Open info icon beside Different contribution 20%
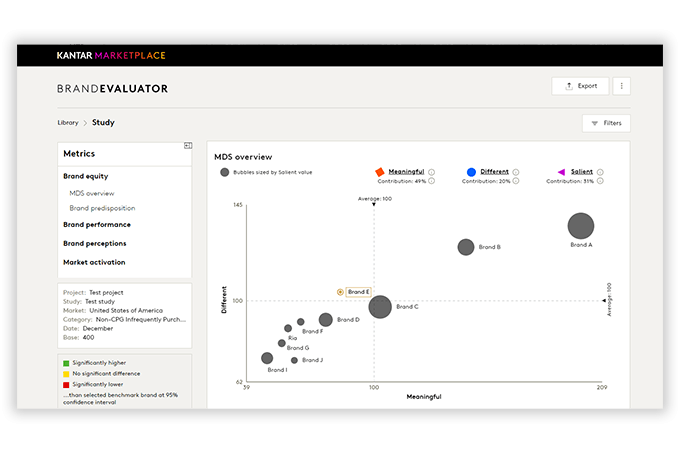Screen dimensions: 680x453 tap(516, 181)
